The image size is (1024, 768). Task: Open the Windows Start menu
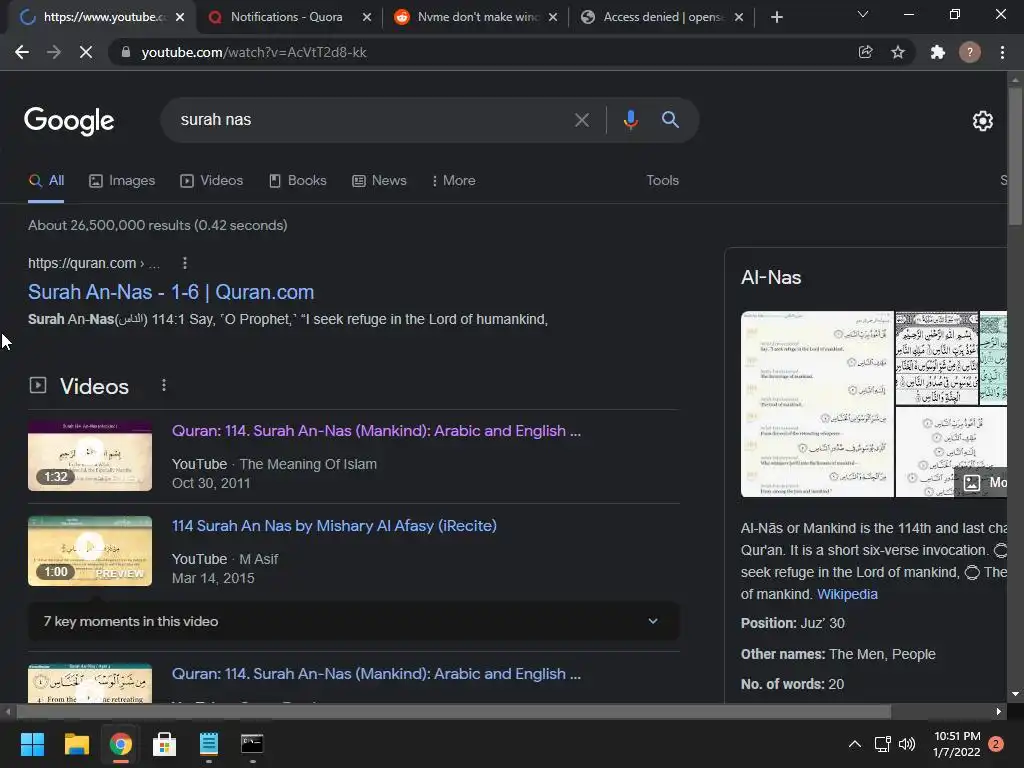click(32, 744)
